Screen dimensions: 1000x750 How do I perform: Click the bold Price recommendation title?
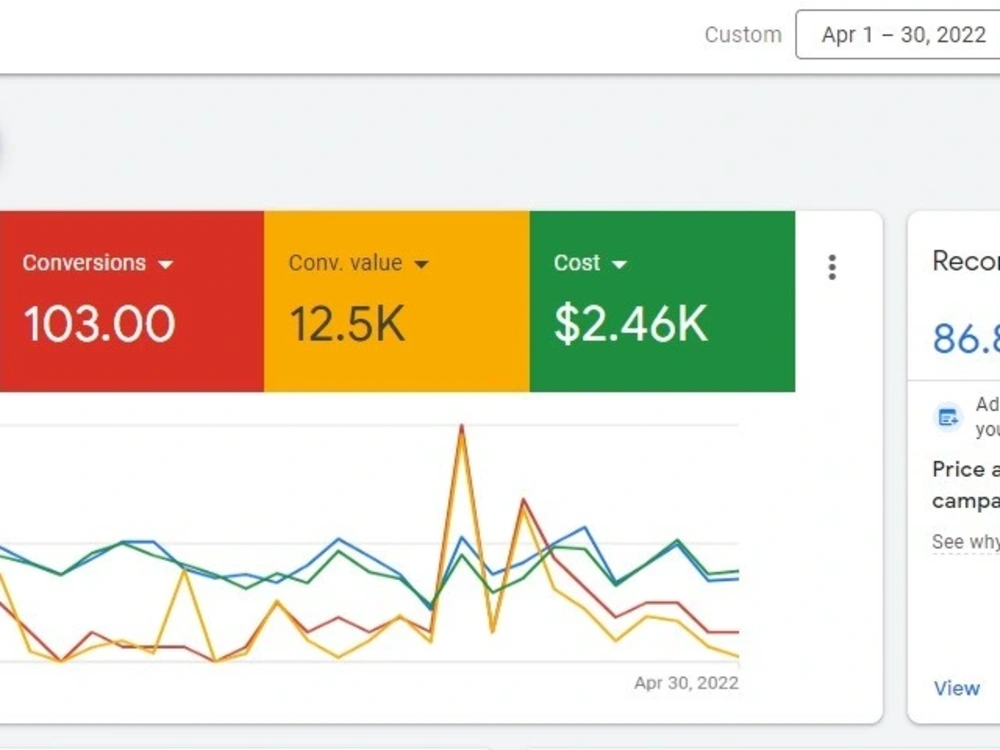pos(966,485)
